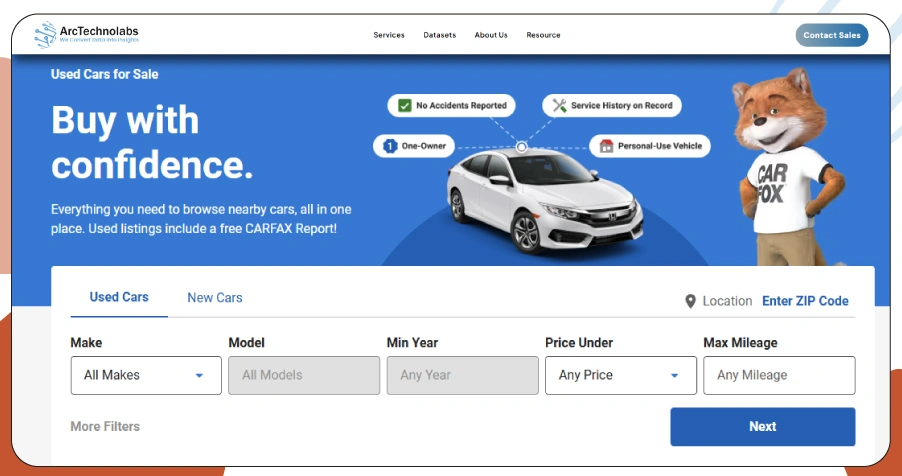
Task: Click the Any Mileage input field
Action: tap(779, 375)
